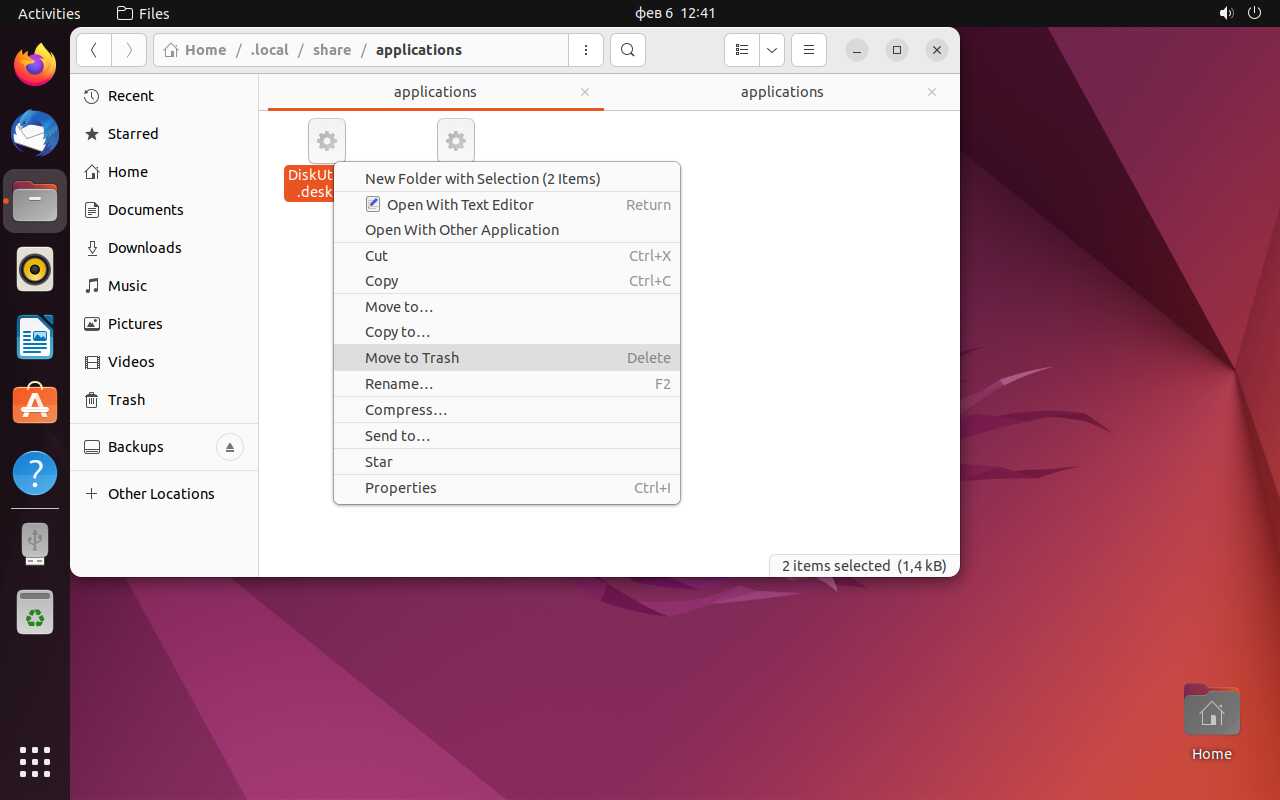Screen dimensions: 1280x800
Task: Open the Files app menu in top bar
Action: coord(143,13)
